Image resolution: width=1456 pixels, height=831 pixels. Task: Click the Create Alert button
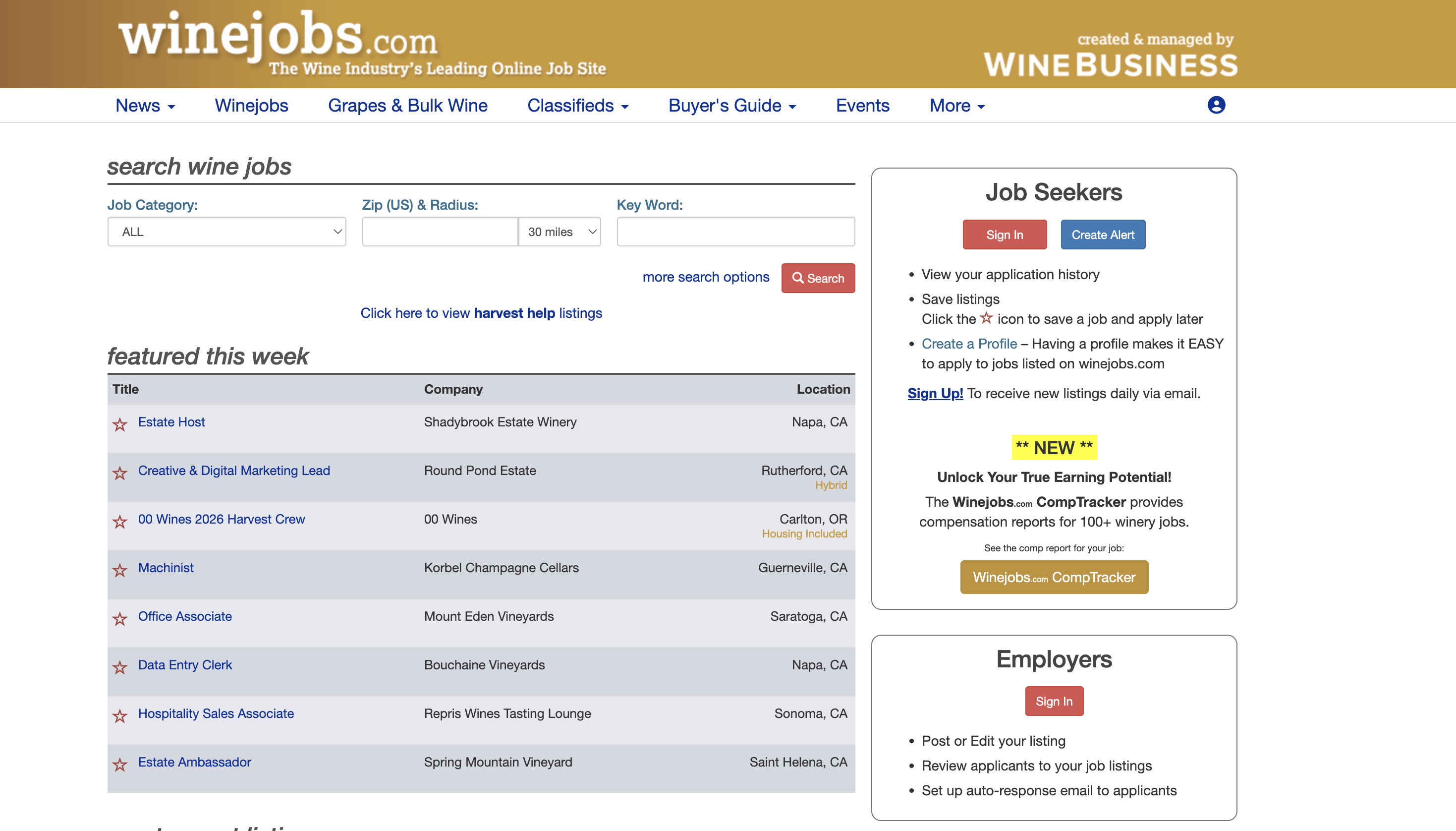[x=1103, y=235]
